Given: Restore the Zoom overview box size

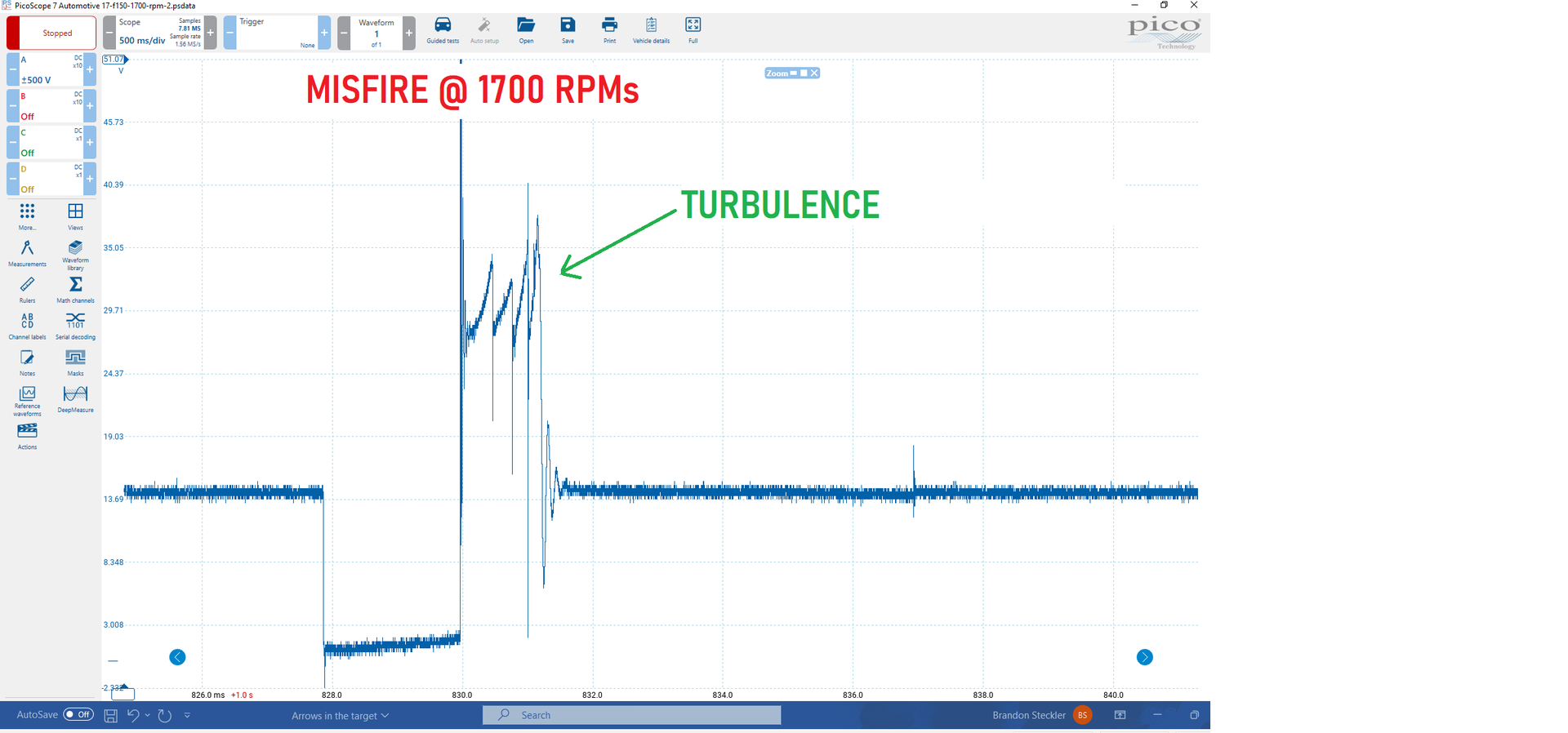Looking at the screenshot, I should coord(804,73).
